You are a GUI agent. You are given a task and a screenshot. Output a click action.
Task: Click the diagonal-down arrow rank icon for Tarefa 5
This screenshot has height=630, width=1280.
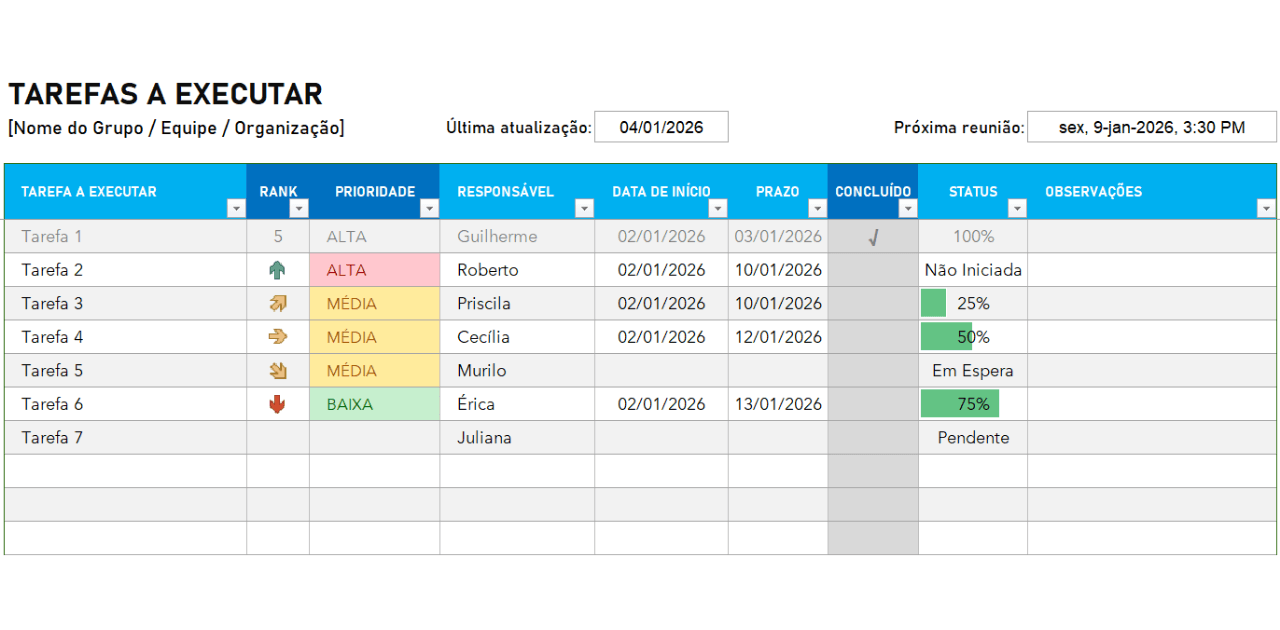[277, 370]
